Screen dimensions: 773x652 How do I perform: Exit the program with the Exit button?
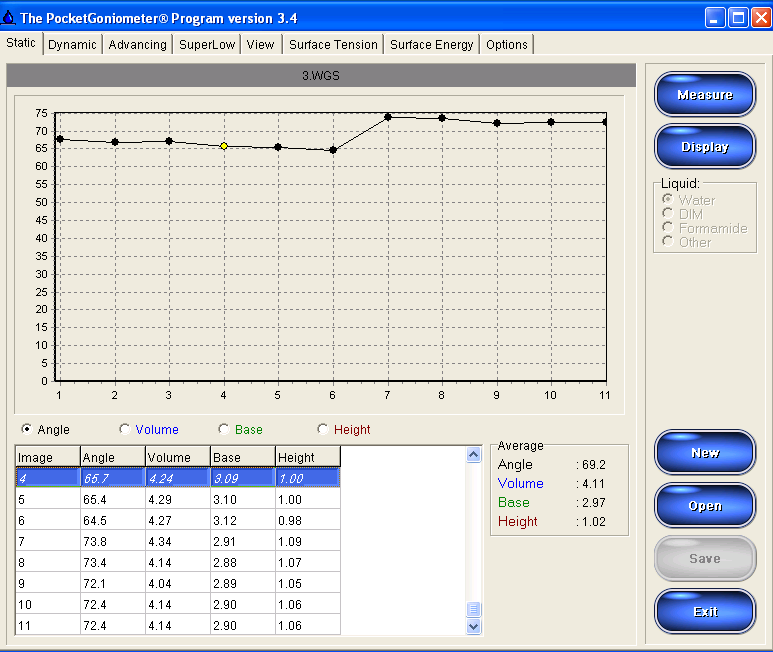pos(705,611)
